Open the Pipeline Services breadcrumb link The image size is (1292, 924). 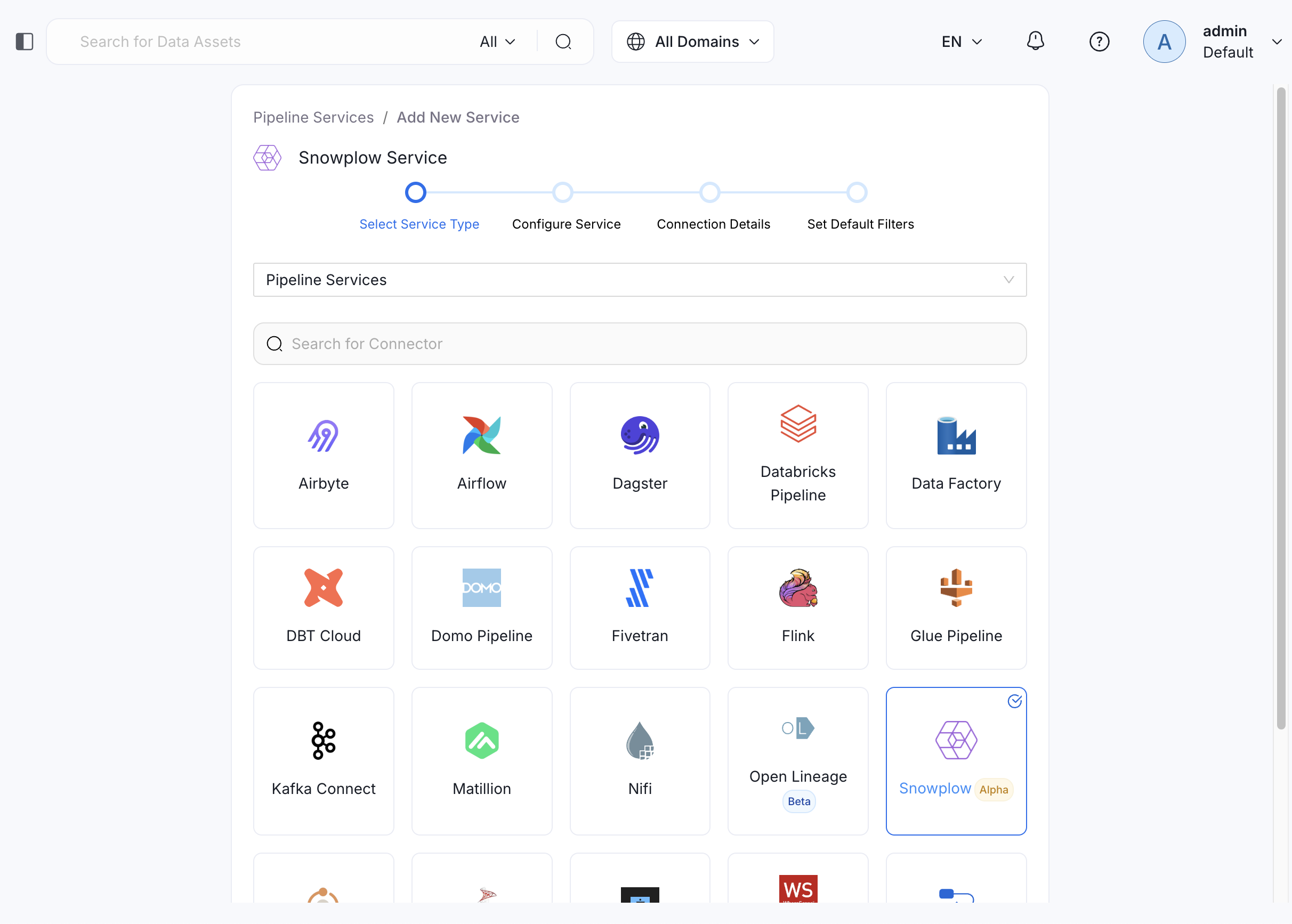coord(313,117)
